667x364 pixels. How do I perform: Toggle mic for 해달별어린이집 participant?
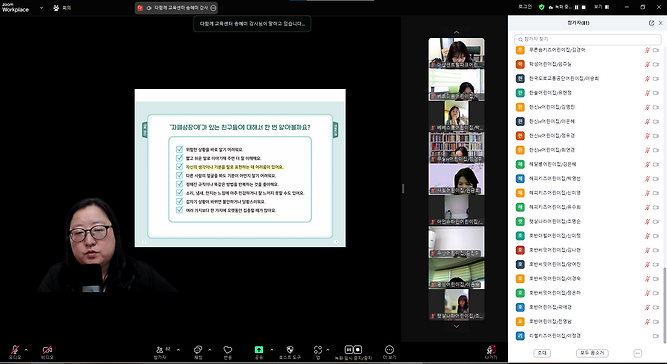tap(647, 165)
